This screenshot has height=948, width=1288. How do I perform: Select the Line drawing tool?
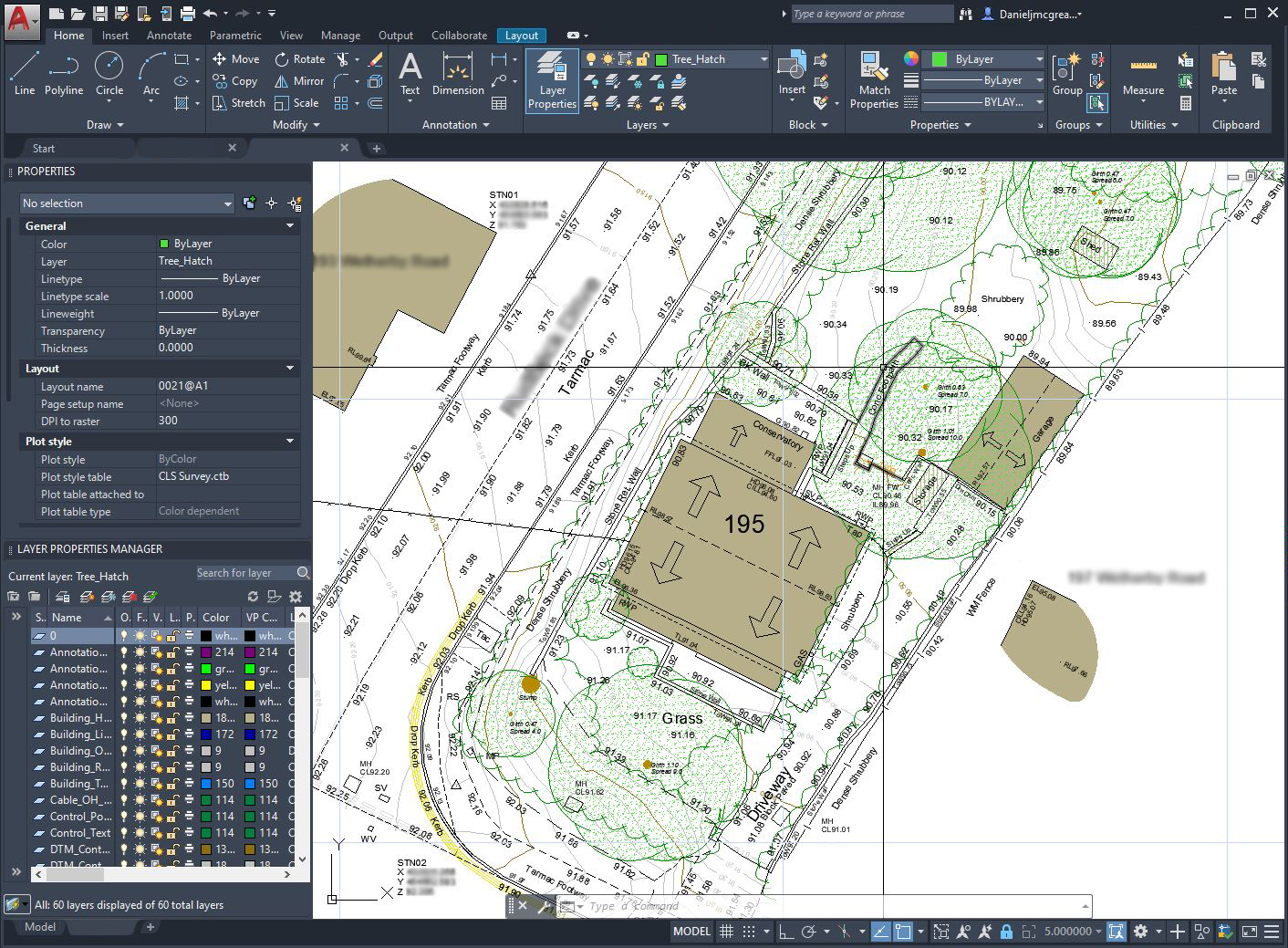tap(25, 73)
